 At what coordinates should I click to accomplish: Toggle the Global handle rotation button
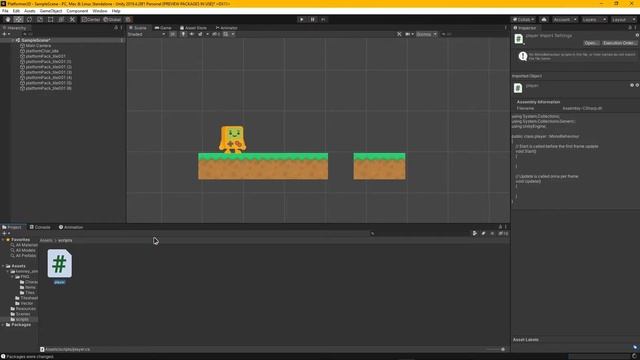click(x=112, y=20)
